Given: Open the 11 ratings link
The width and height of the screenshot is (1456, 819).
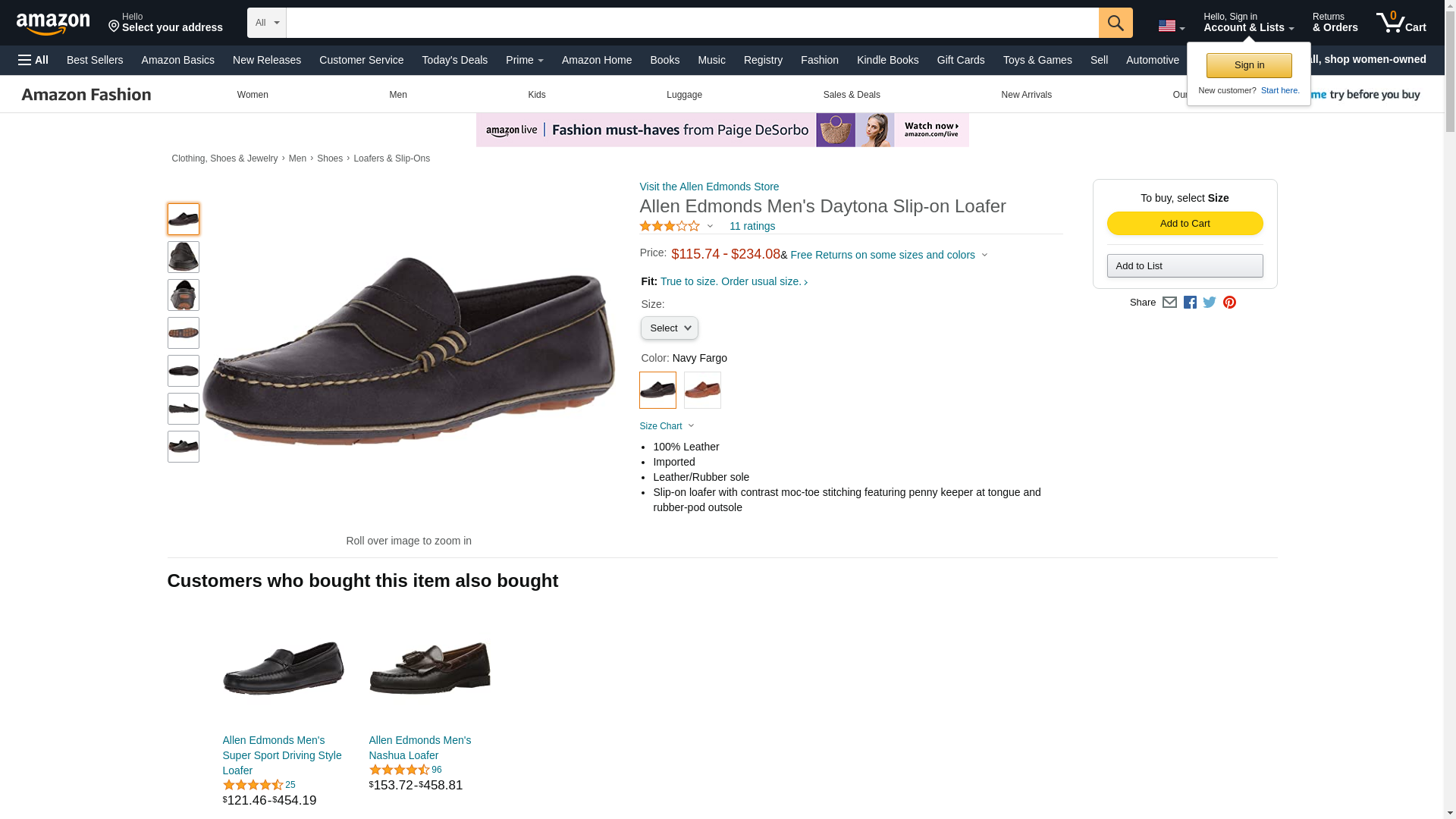Looking at the screenshot, I should tap(752, 226).
